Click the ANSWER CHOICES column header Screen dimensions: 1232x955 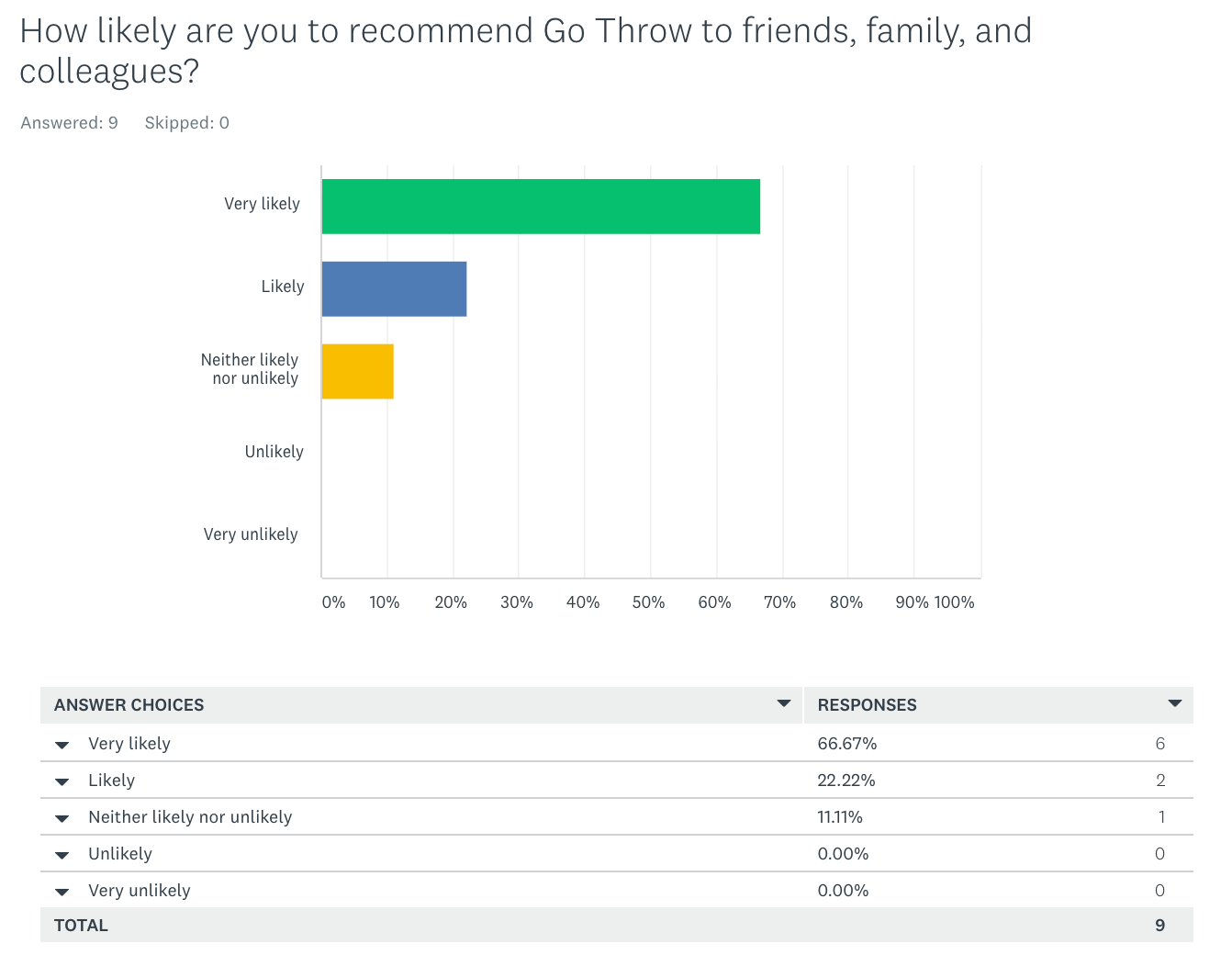click(x=129, y=705)
